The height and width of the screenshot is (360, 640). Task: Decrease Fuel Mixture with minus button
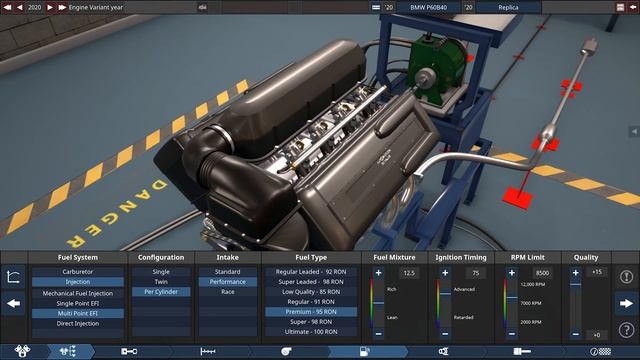(378, 334)
